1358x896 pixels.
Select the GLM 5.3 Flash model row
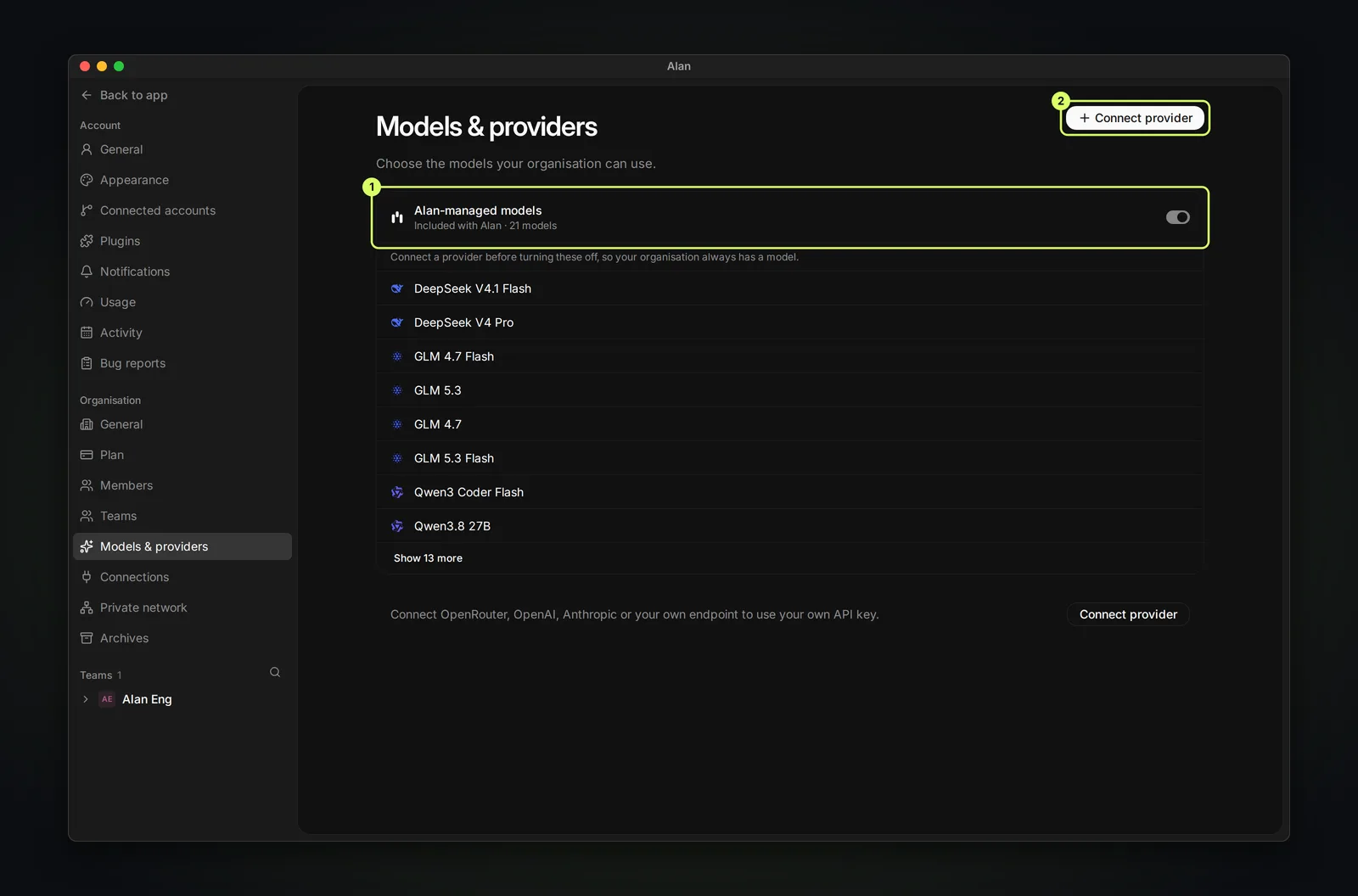click(x=790, y=458)
